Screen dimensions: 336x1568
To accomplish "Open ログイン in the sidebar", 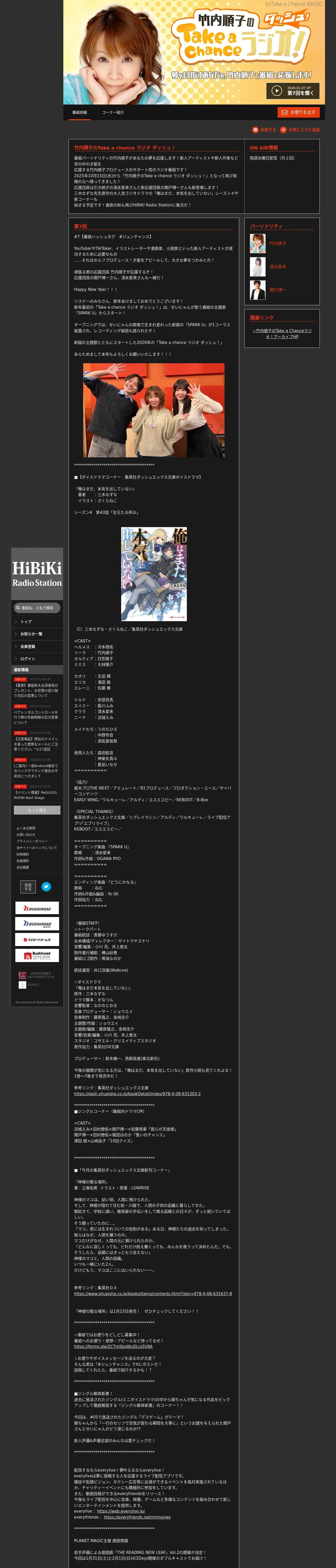I will [x=37, y=659].
